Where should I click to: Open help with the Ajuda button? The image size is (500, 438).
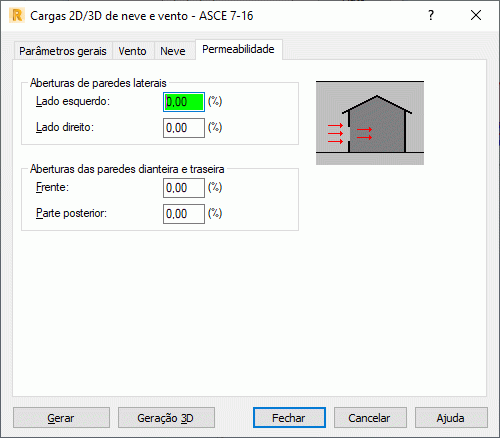tap(451, 418)
